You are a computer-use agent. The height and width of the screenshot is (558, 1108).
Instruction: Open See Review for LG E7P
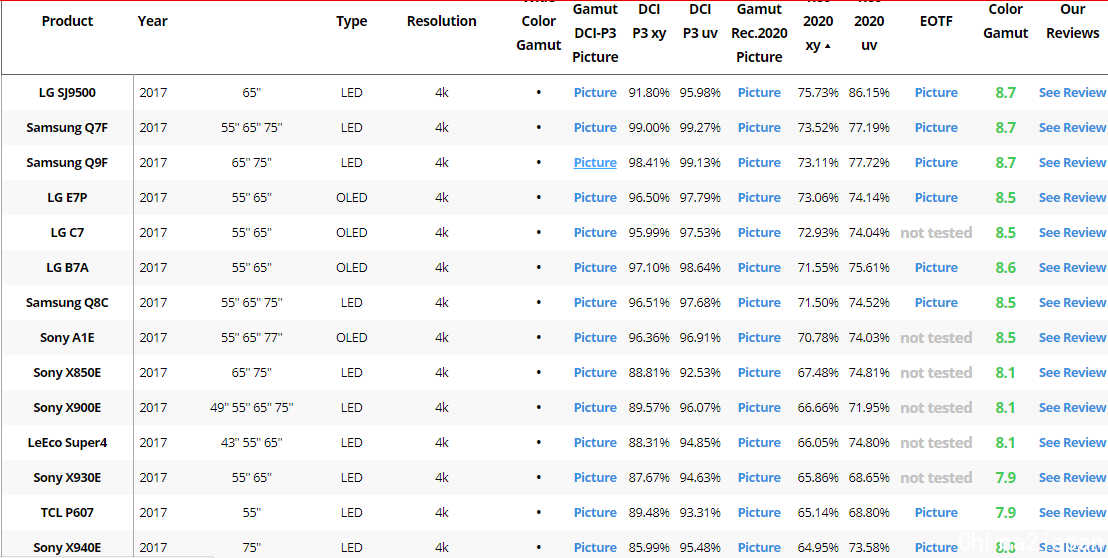(1072, 198)
